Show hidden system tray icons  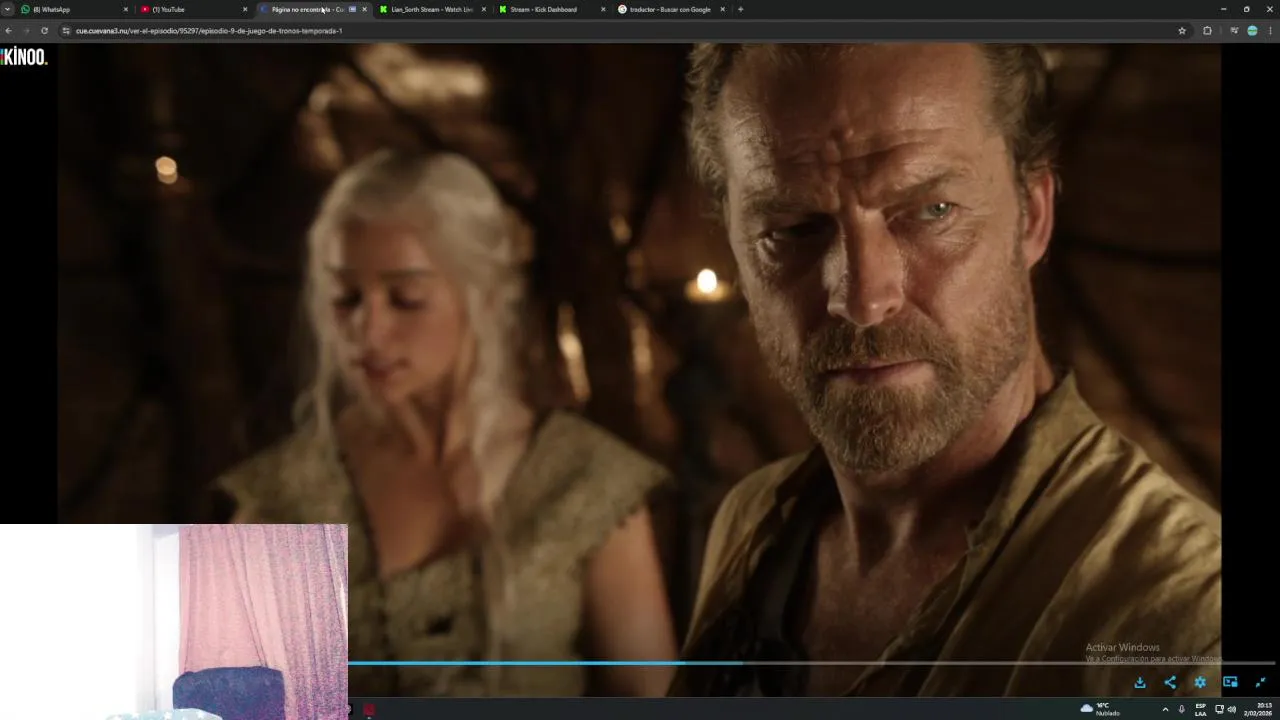tap(1165, 709)
